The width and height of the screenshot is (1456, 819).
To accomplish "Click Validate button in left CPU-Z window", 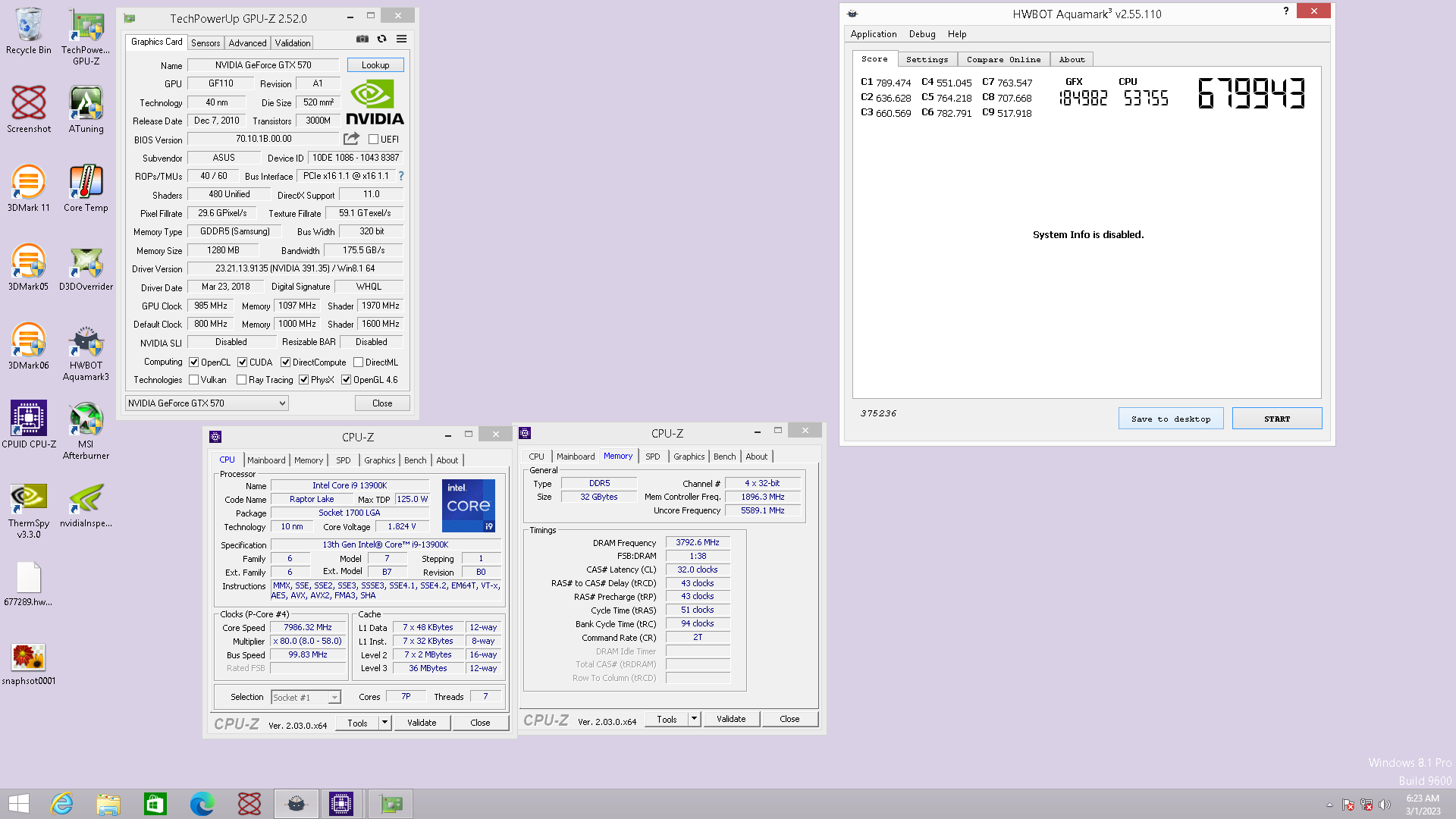I will 422,723.
